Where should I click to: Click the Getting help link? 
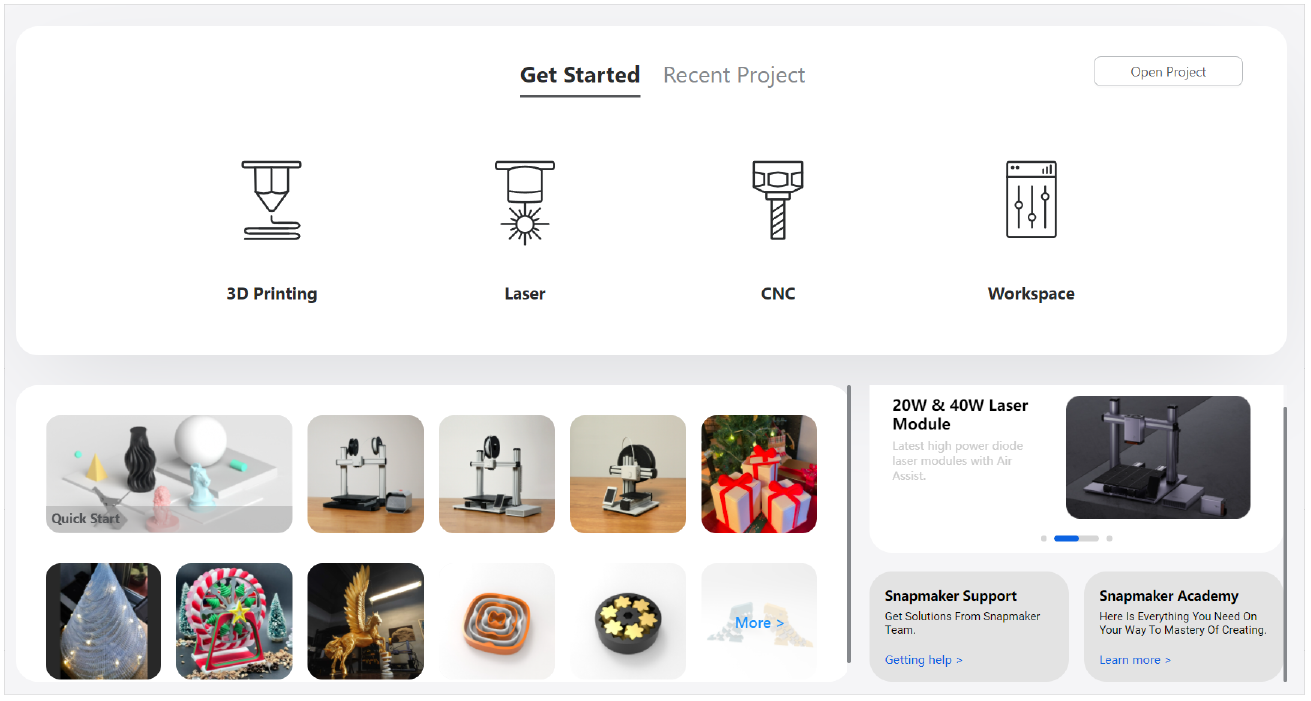point(923,660)
